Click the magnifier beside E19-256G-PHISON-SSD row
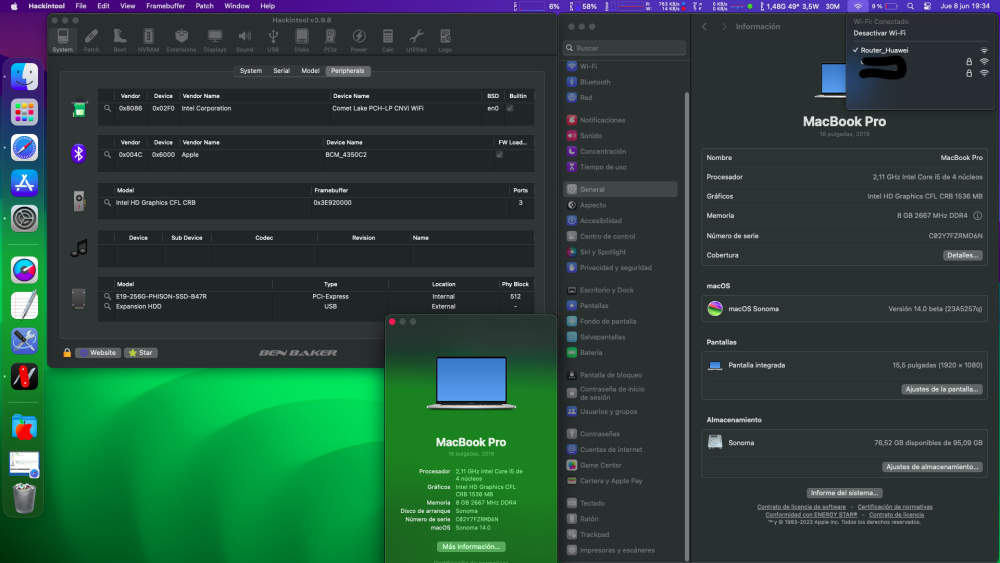 pyautogui.click(x=107, y=296)
